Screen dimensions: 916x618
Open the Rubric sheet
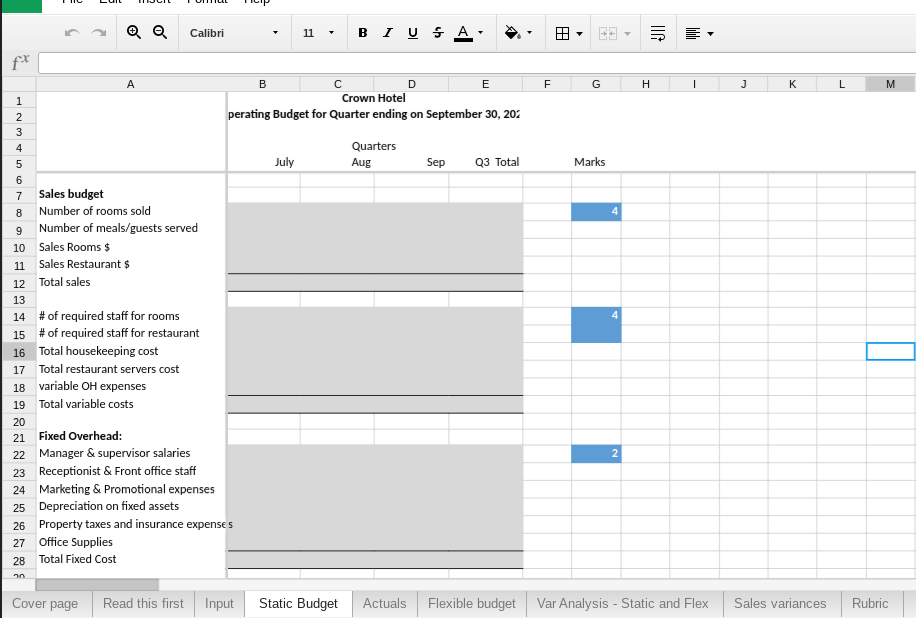pos(869,603)
